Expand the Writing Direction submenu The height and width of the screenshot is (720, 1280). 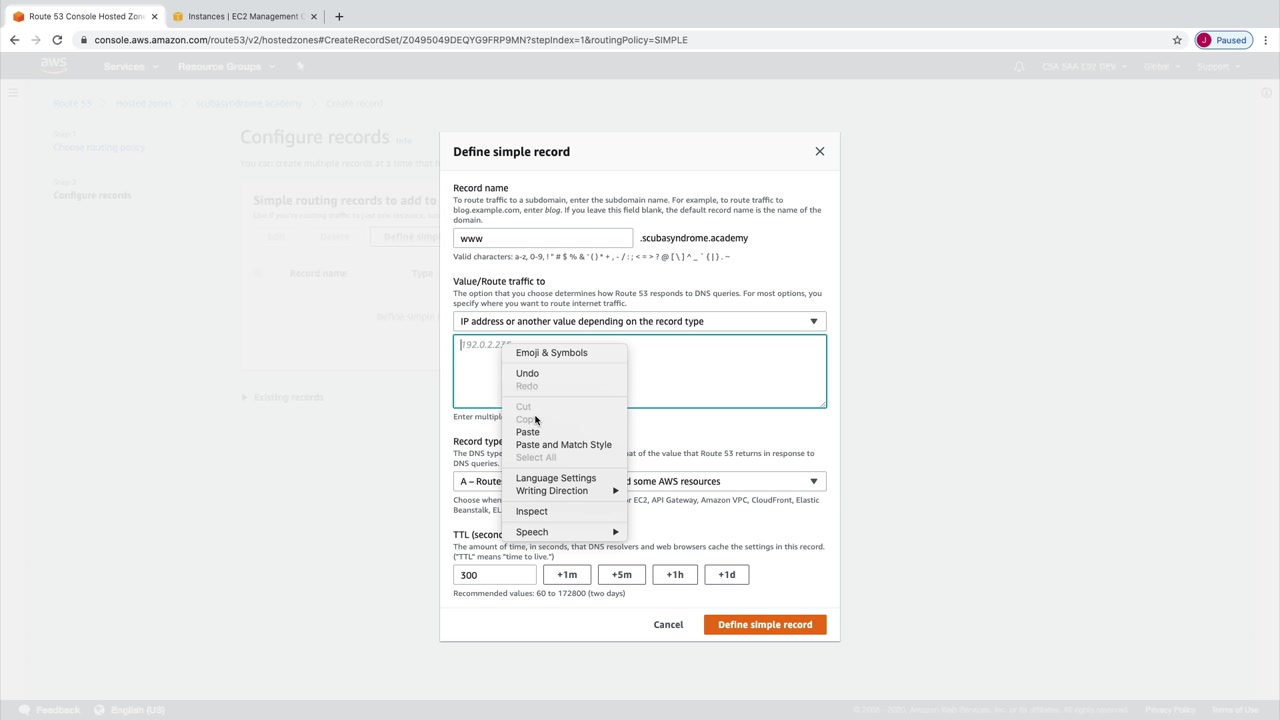click(x=564, y=491)
